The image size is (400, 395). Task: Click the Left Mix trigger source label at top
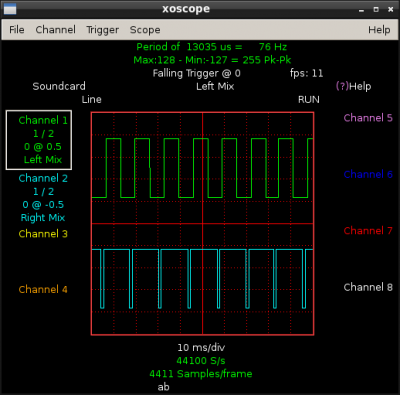[215, 86]
